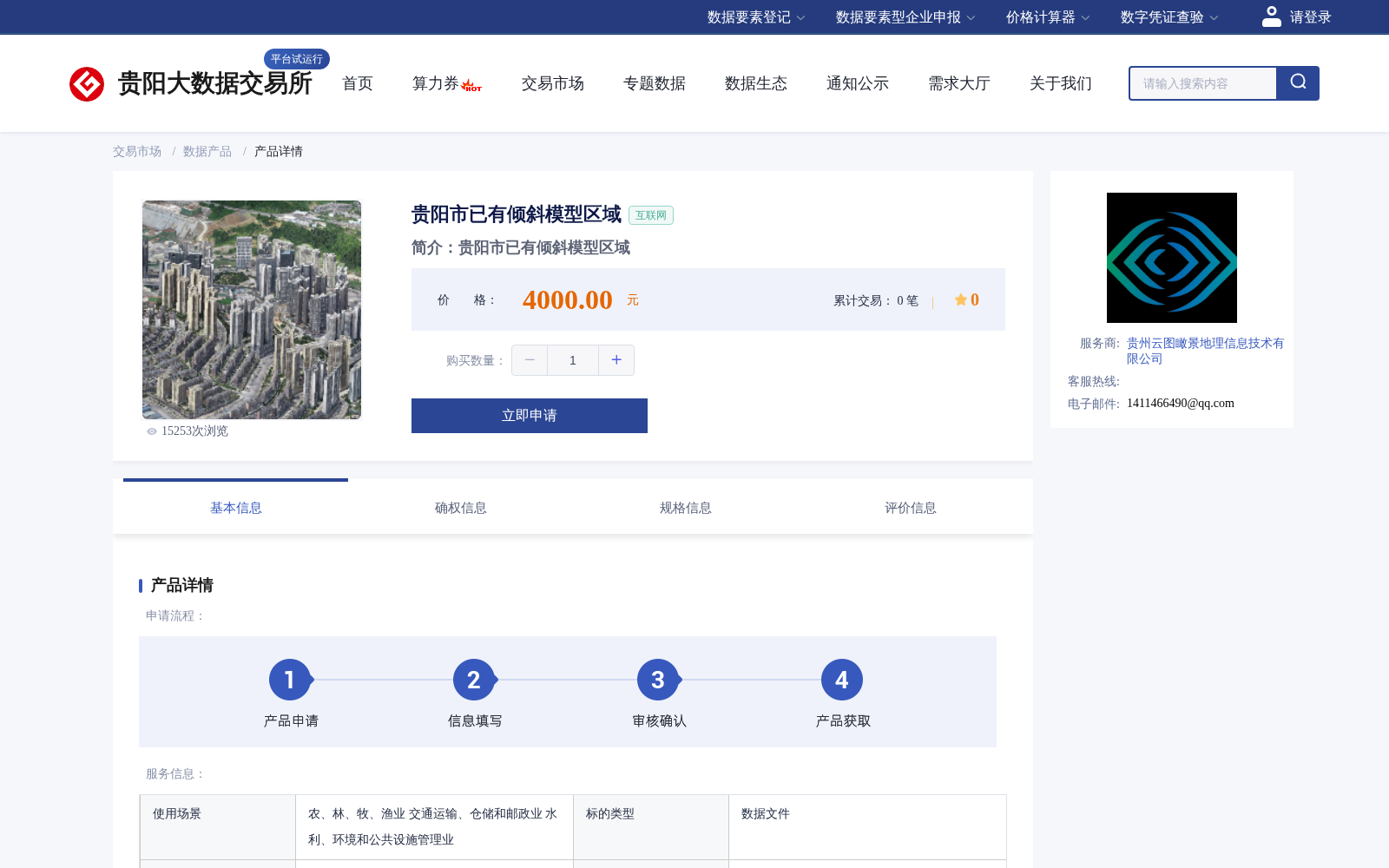Screen dimensions: 1389x868
Task: Click the service provider logo image
Action: [x=1172, y=258]
